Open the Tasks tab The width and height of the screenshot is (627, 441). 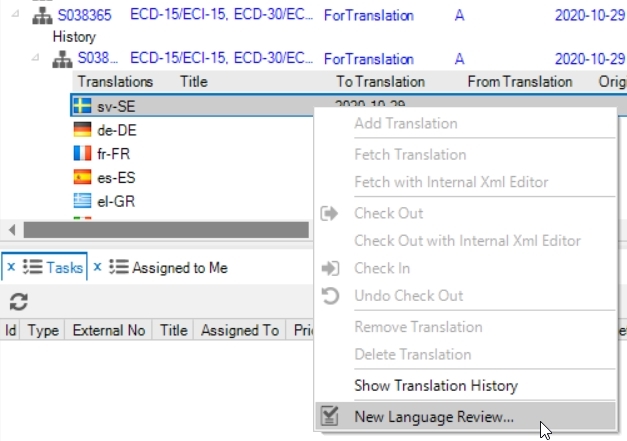point(64,267)
